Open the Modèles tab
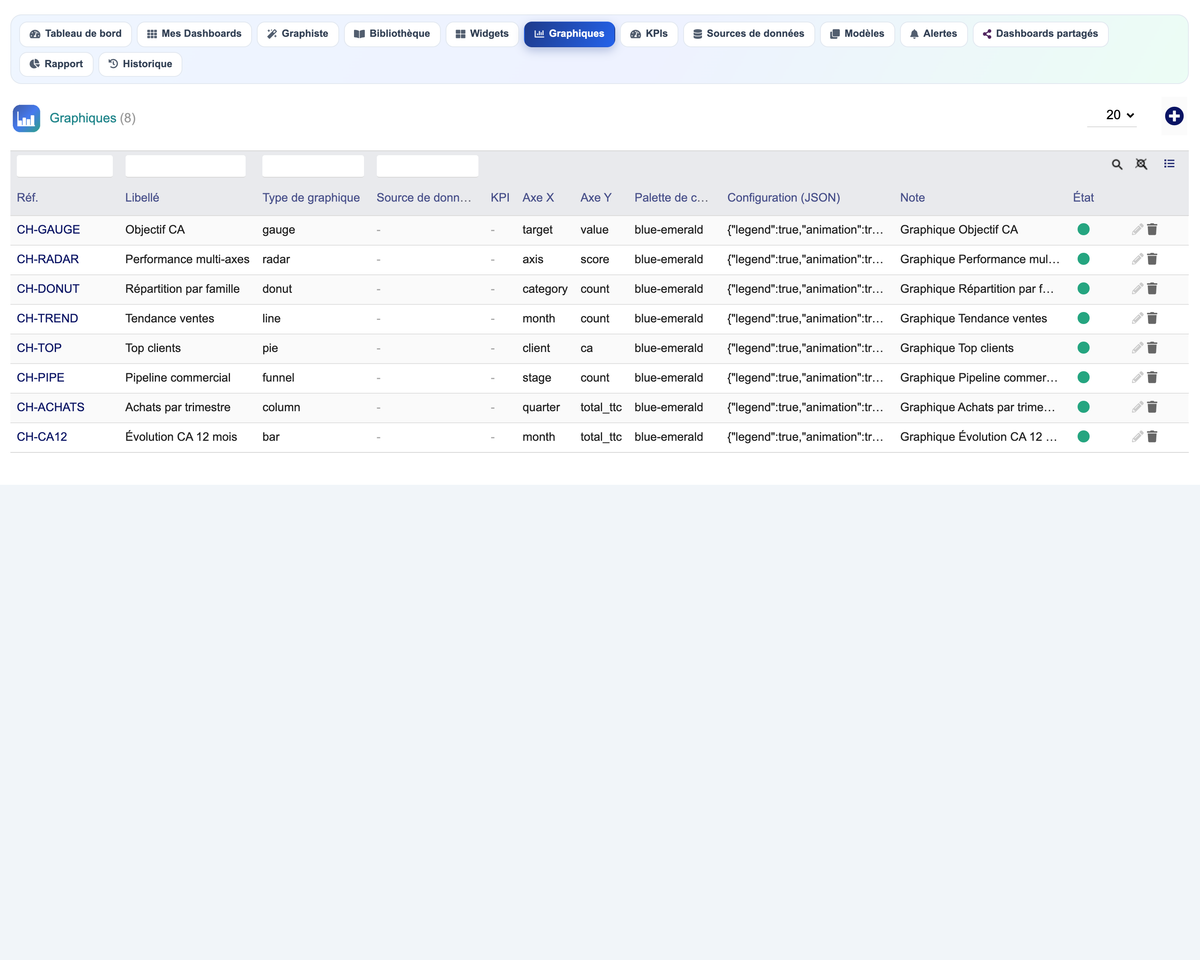 coord(857,34)
